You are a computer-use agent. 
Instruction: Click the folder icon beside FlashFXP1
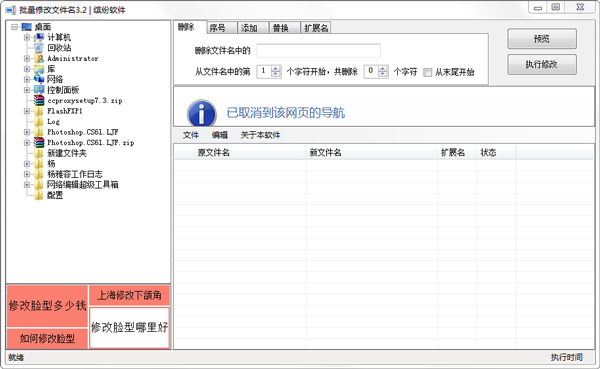(x=39, y=111)
